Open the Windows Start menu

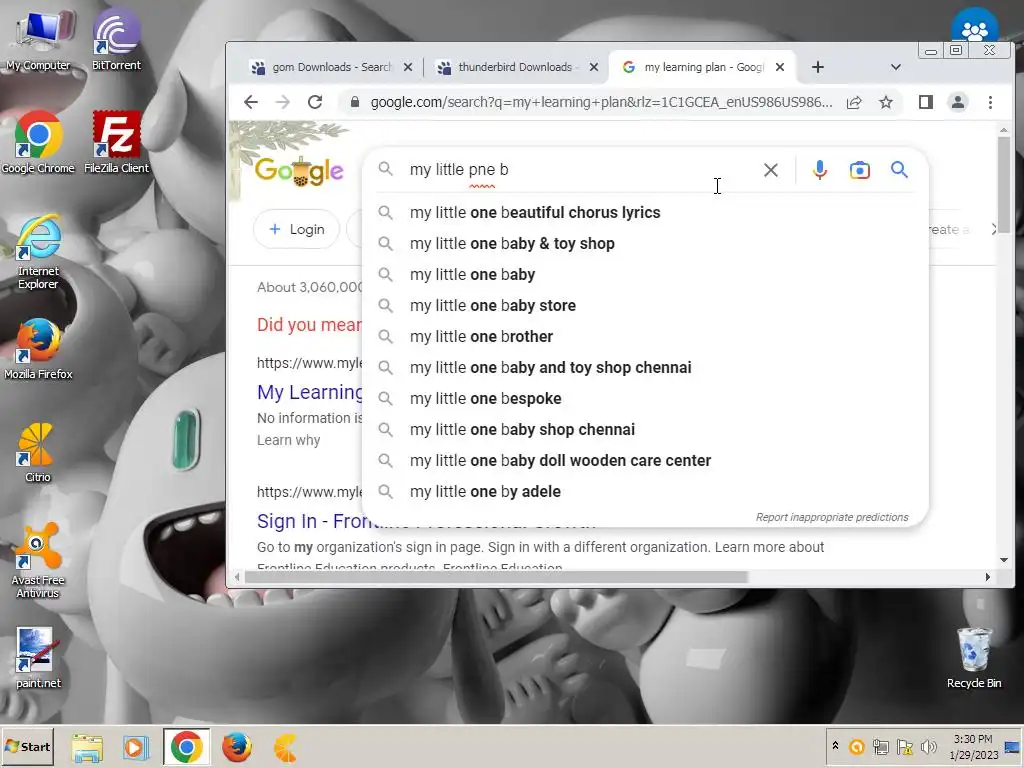[27, 746]
